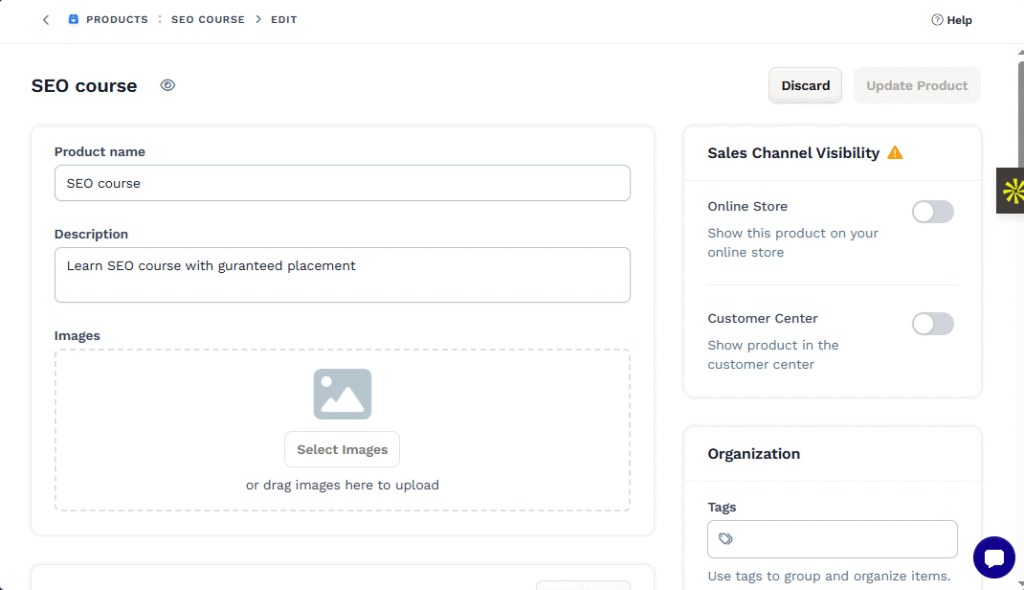The height and width of the screenshot is (590, 1024).
Task: Open the SEO COURSE breadcrumb
Action: [208, 20]
